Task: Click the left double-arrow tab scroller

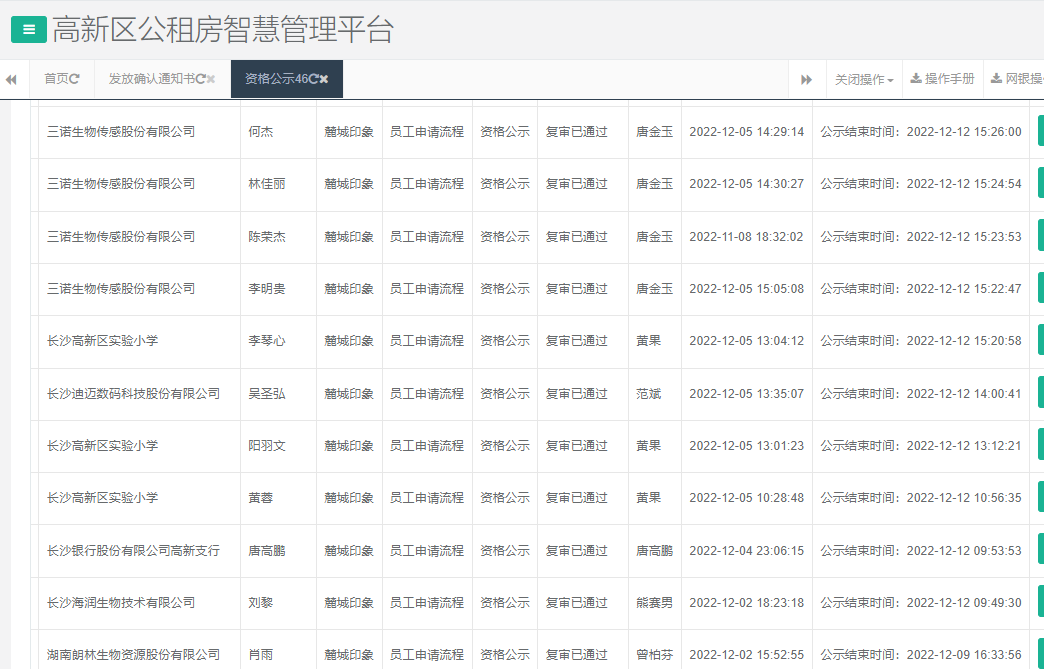Action: click(11, 79)
